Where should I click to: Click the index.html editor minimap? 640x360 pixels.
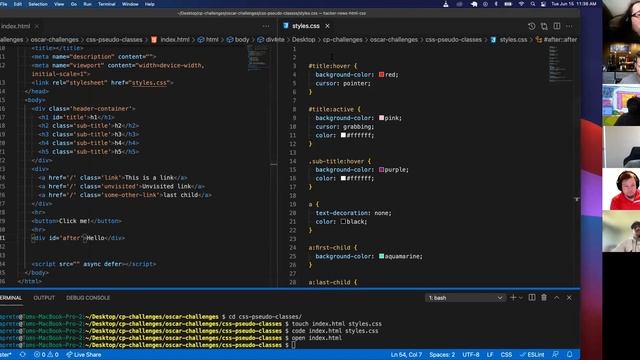[x=258, y=58]
